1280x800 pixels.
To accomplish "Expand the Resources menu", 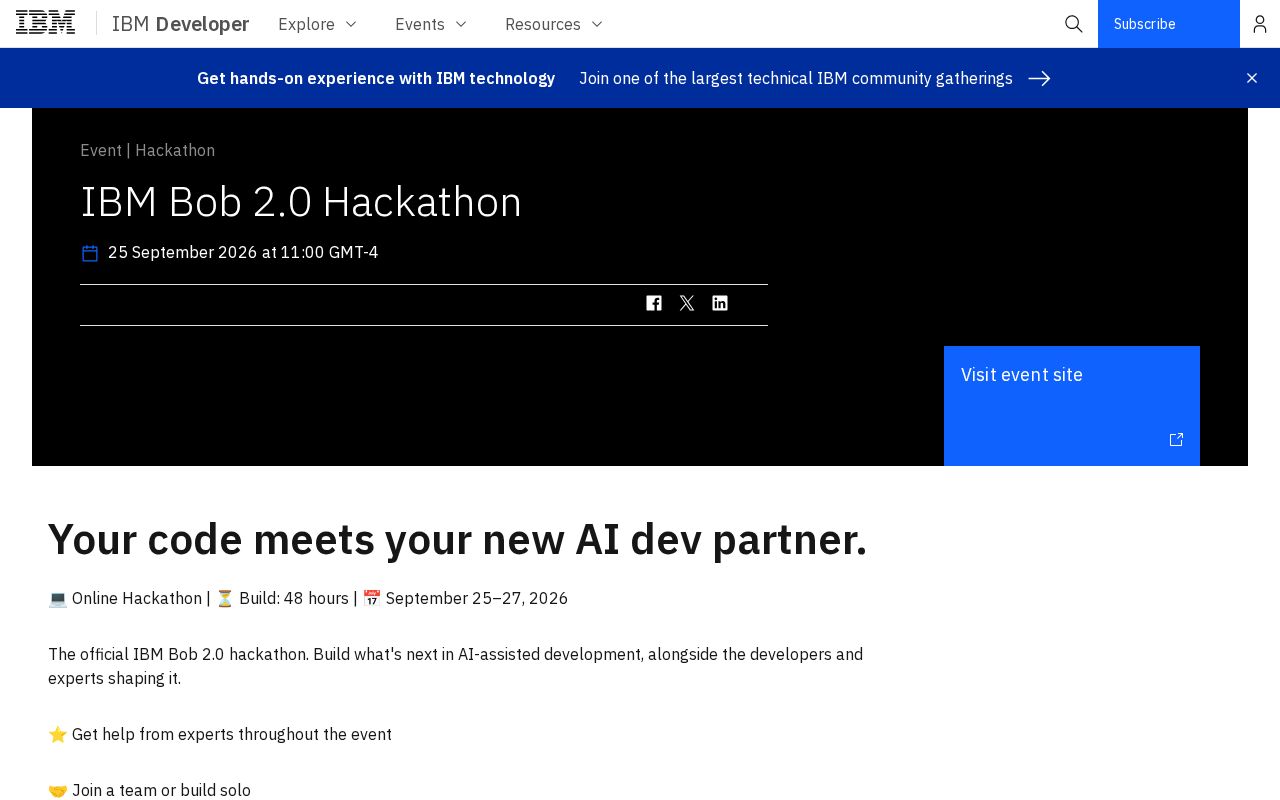I will [554, 24].
